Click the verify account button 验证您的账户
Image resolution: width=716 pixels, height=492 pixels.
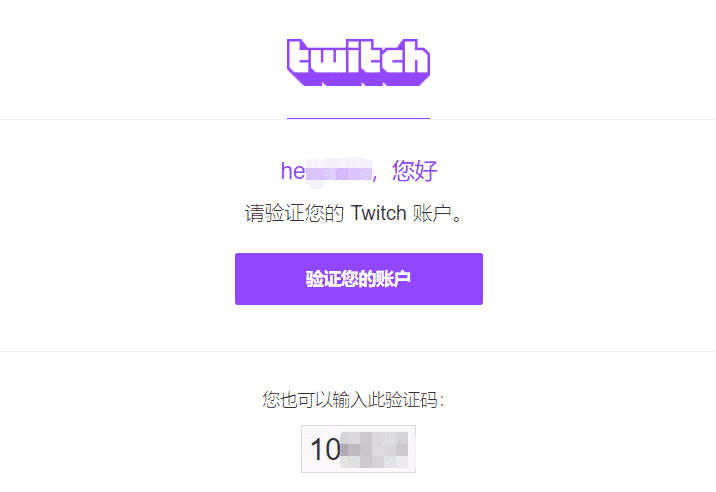click(358, 279)
